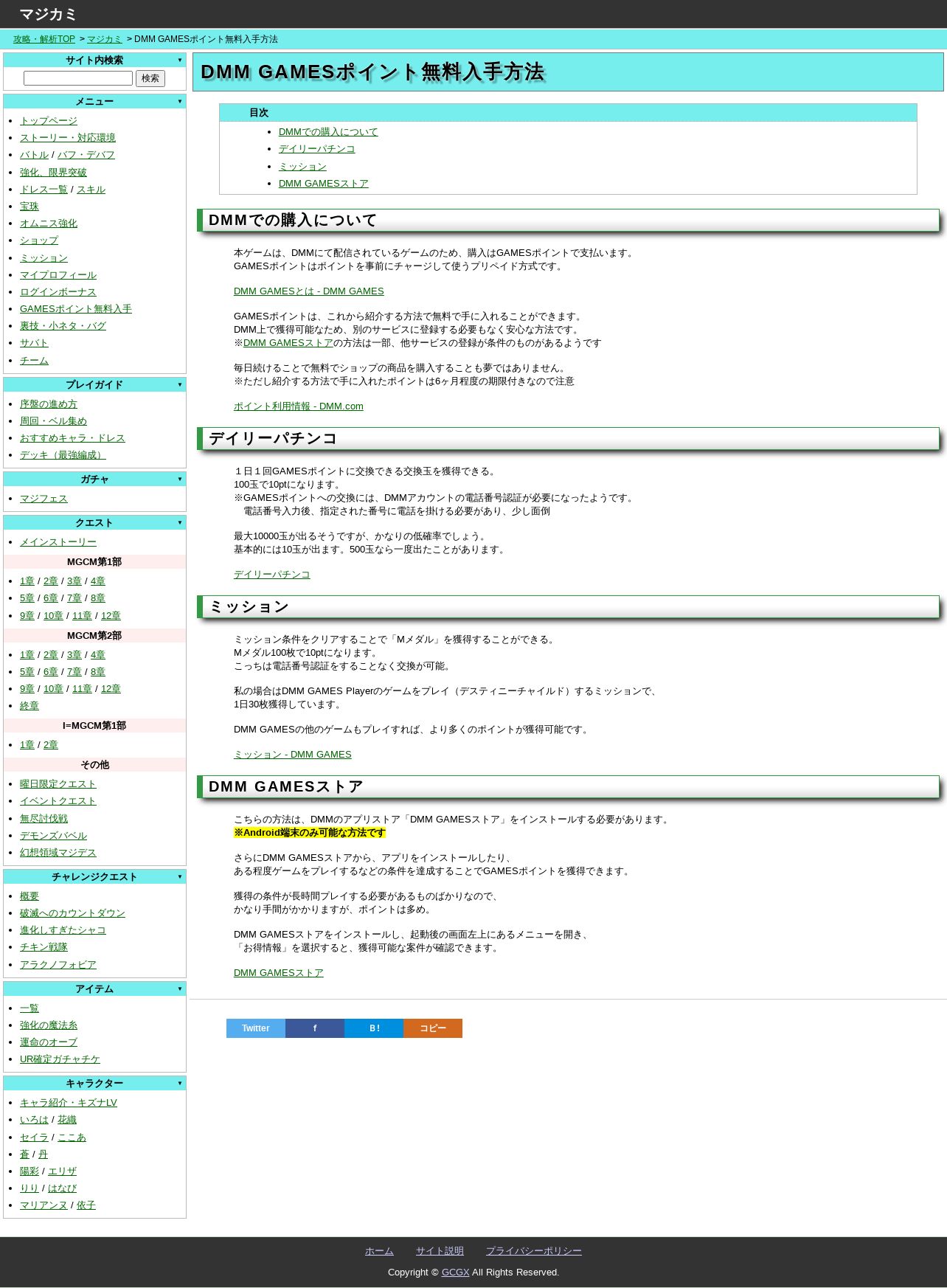Viewport: 947px width, 1288px height.
Task: Open マイプロフィール menu entry
Action: pyautogui.click(x=58, y=275)
